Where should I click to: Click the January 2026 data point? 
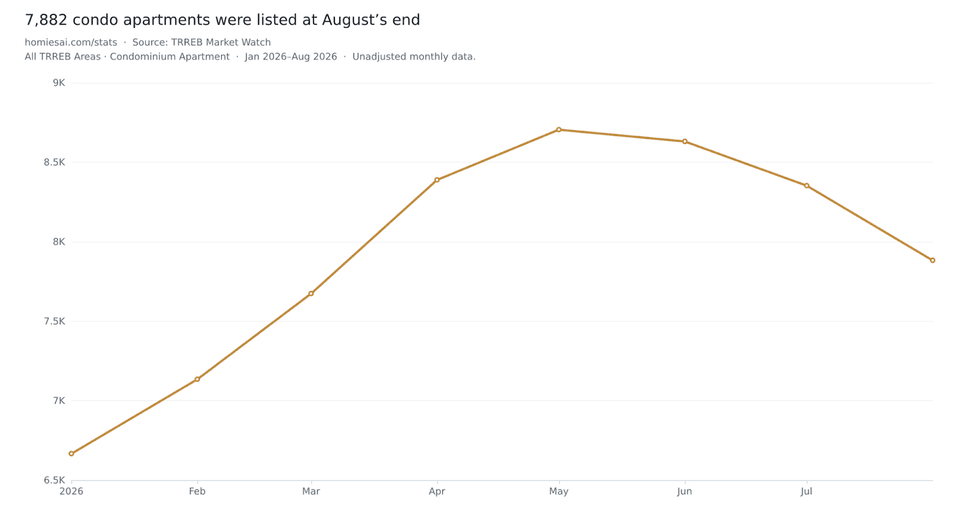[71, 454]
